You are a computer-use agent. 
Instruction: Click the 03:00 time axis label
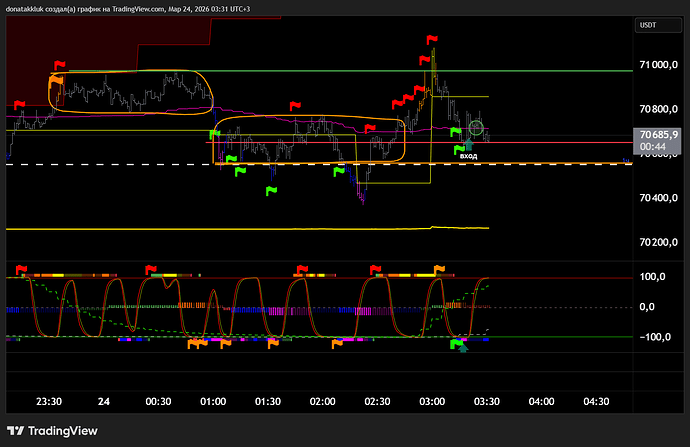pyautogui.click(x=432, y=401)
